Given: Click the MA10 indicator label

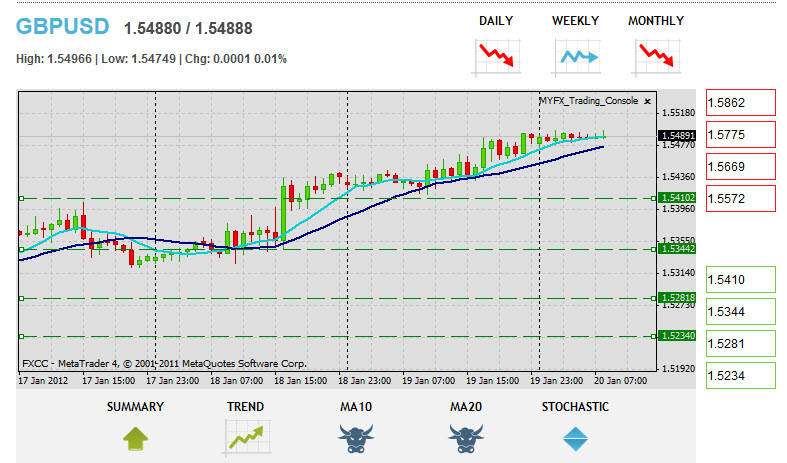Looking at the screenshot, I should click(356, 407).
